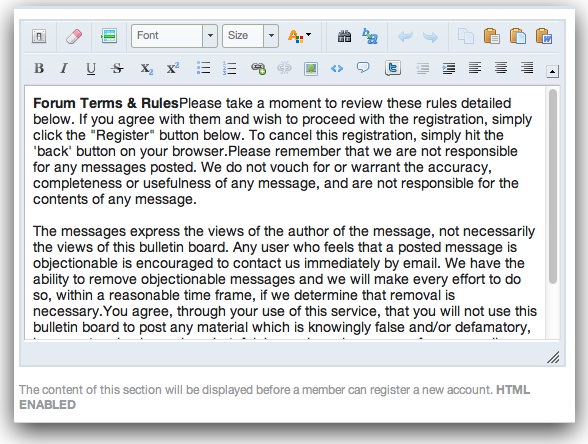Click the insert link icon
This screenshot has width=588, height=444.
(x=258, y=68)
